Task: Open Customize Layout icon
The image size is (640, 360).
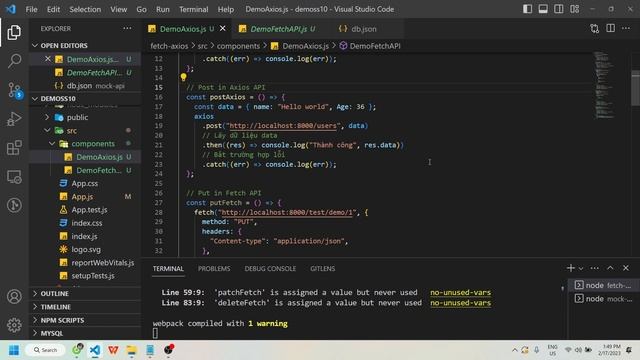Action: coord(575,9)
